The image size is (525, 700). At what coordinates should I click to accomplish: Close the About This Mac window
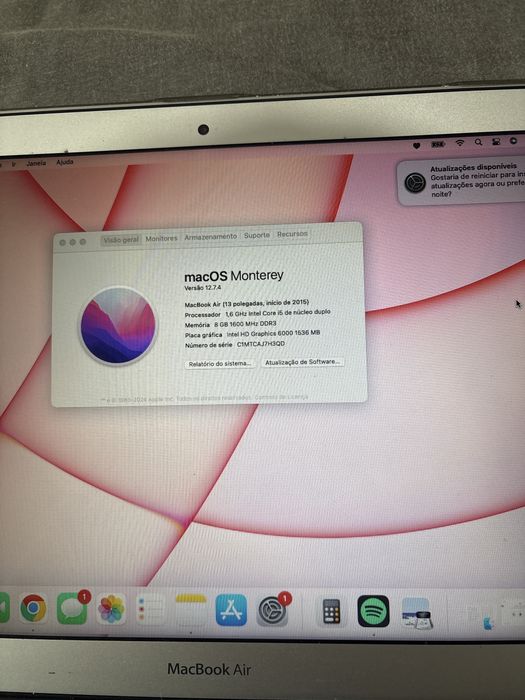pyautogui.click(x=62, y=242)
